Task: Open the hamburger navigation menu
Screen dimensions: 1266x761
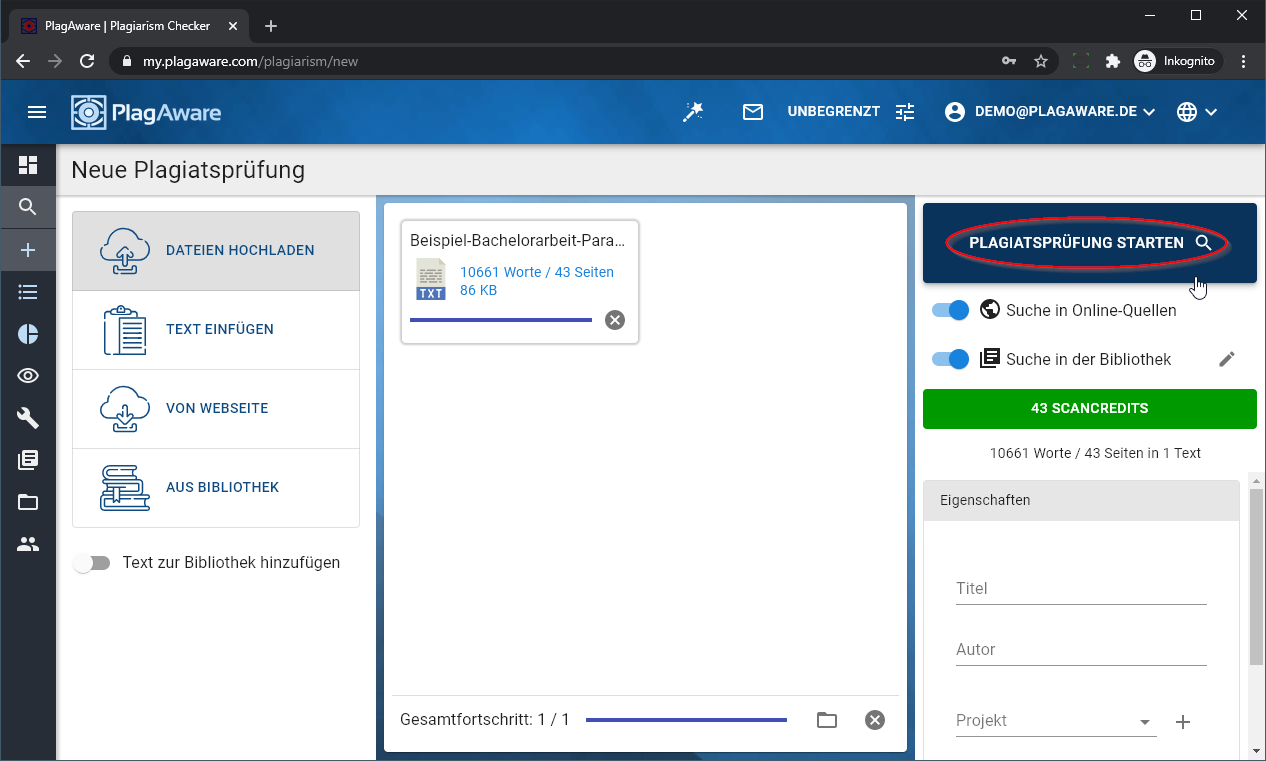Action: click(x=37, y=112)
